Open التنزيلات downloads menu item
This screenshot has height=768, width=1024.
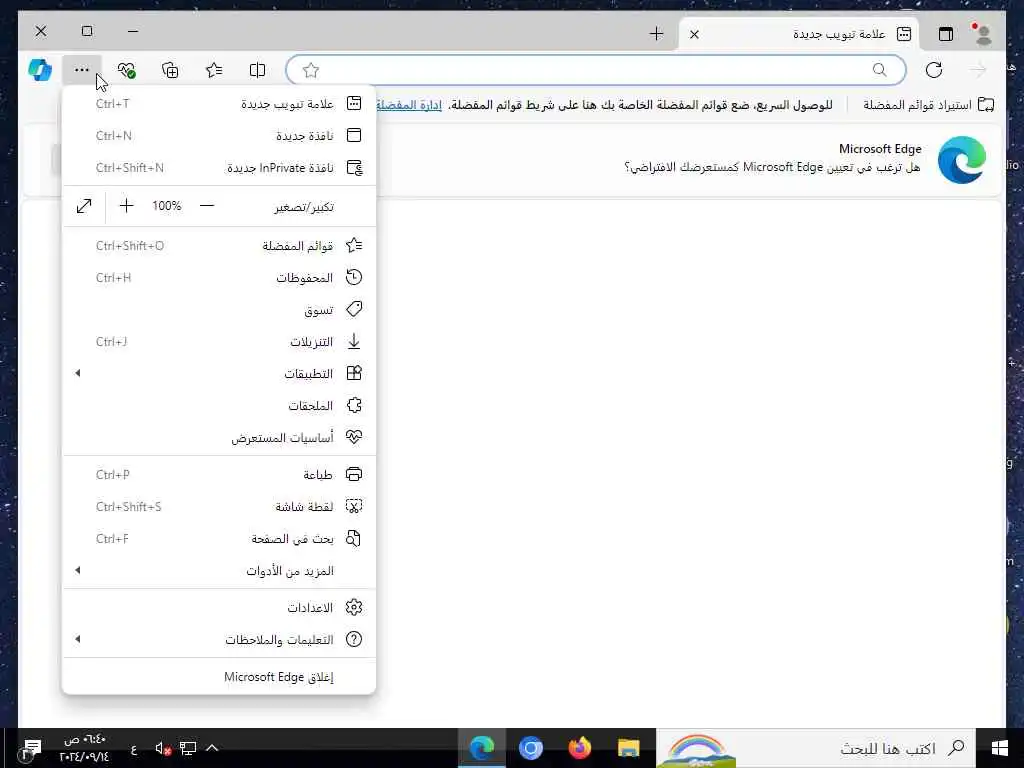(219, 342)
